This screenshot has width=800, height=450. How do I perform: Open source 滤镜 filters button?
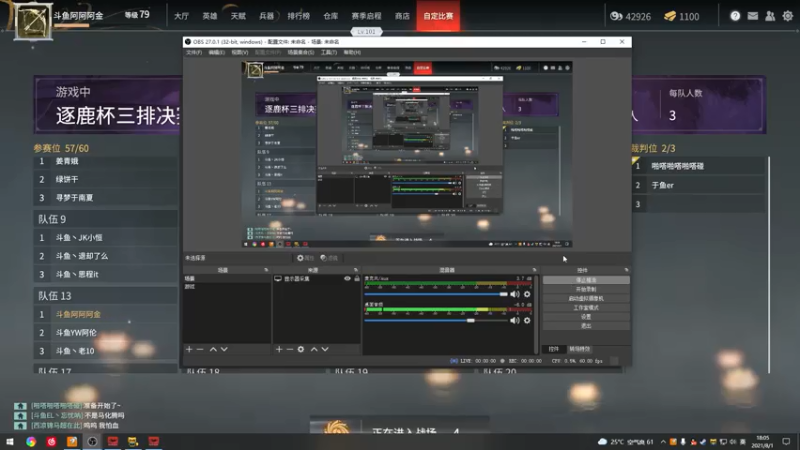pyautogui.click(x=329, y=258)
